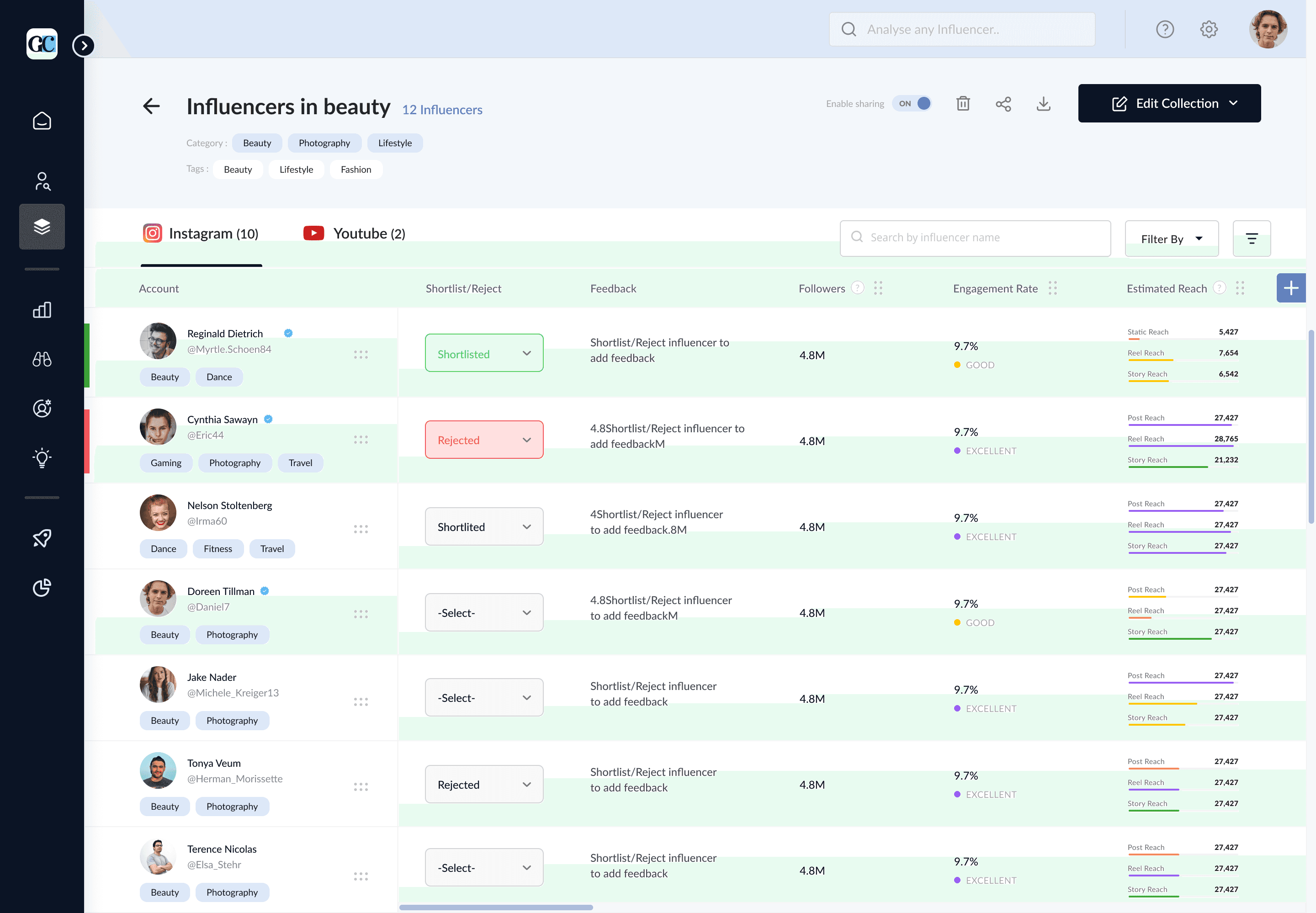Select the Instagram (10) tab

coord(202,234)
